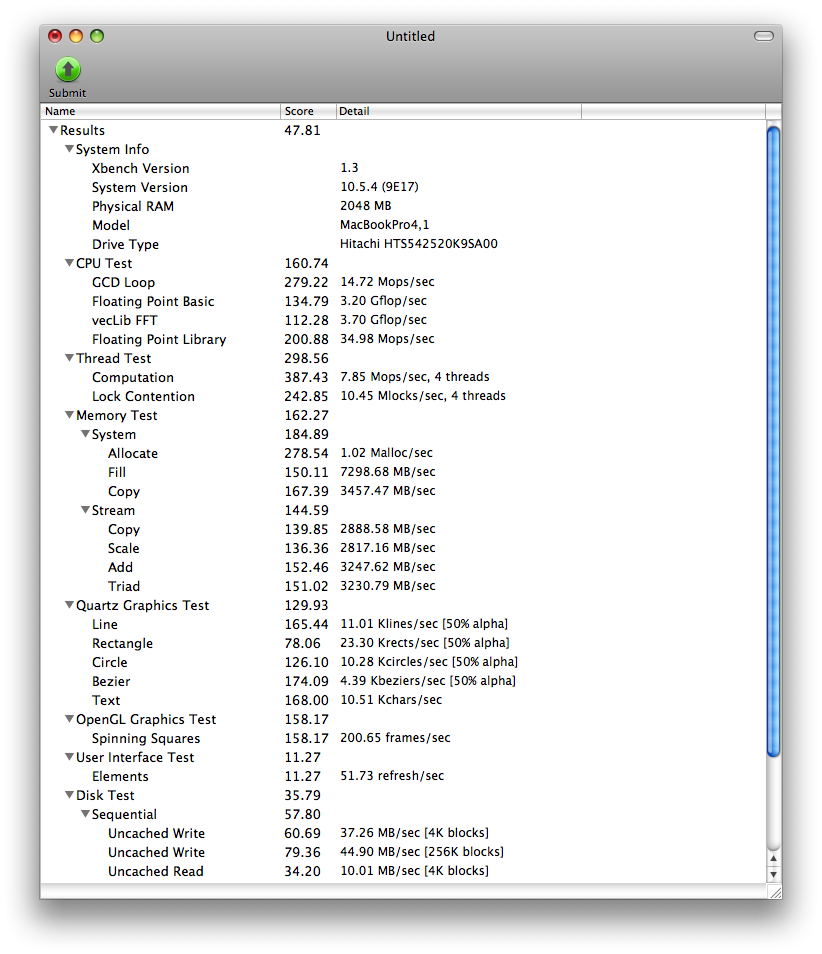Select the Uncached Read row
Viewport: 822px width, 954px height.
[x=403, y=871]
